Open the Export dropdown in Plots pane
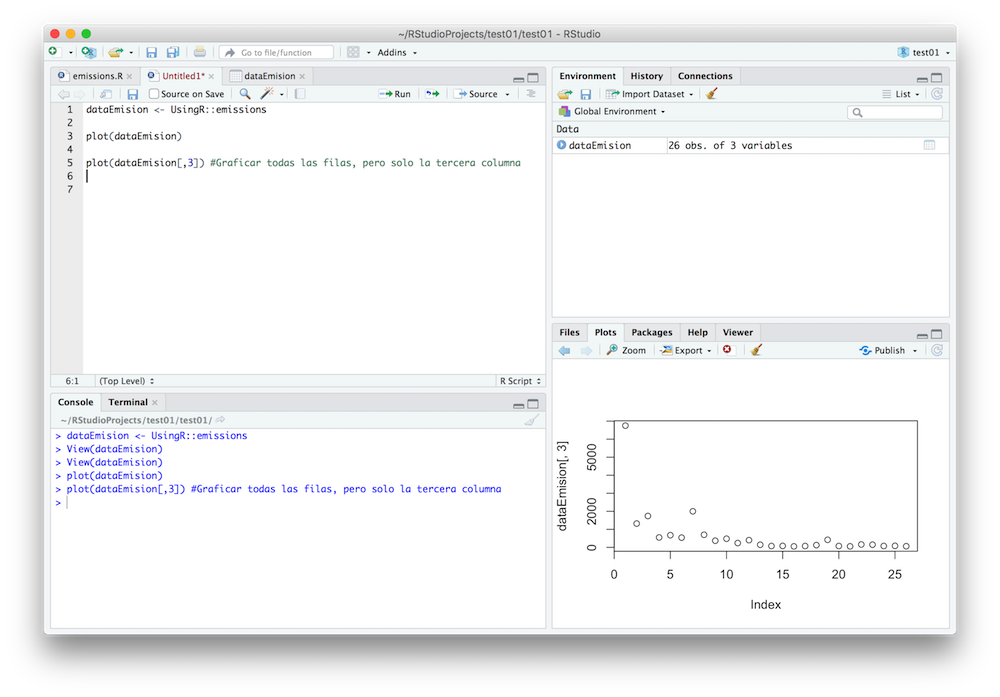The height and width of the screenshot is (697, 1000). pos(686,350)
